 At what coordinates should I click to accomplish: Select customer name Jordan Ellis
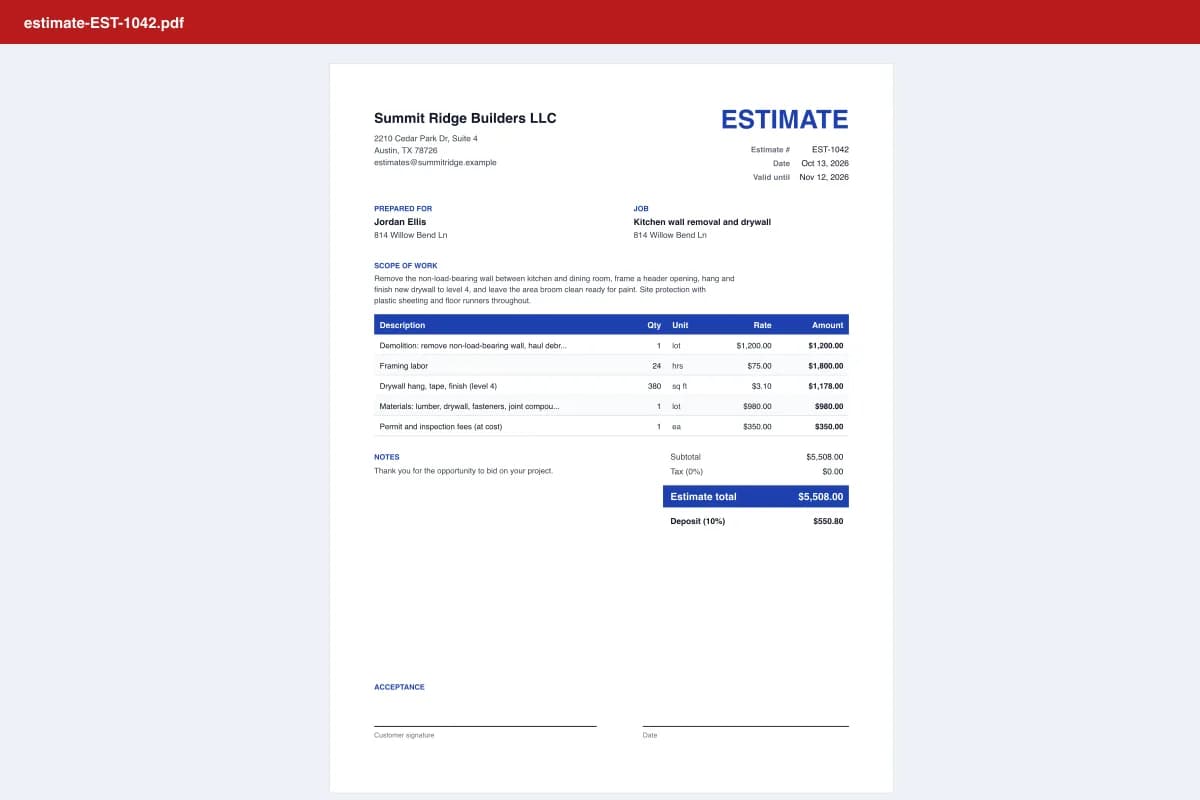[x=400, y=222]
